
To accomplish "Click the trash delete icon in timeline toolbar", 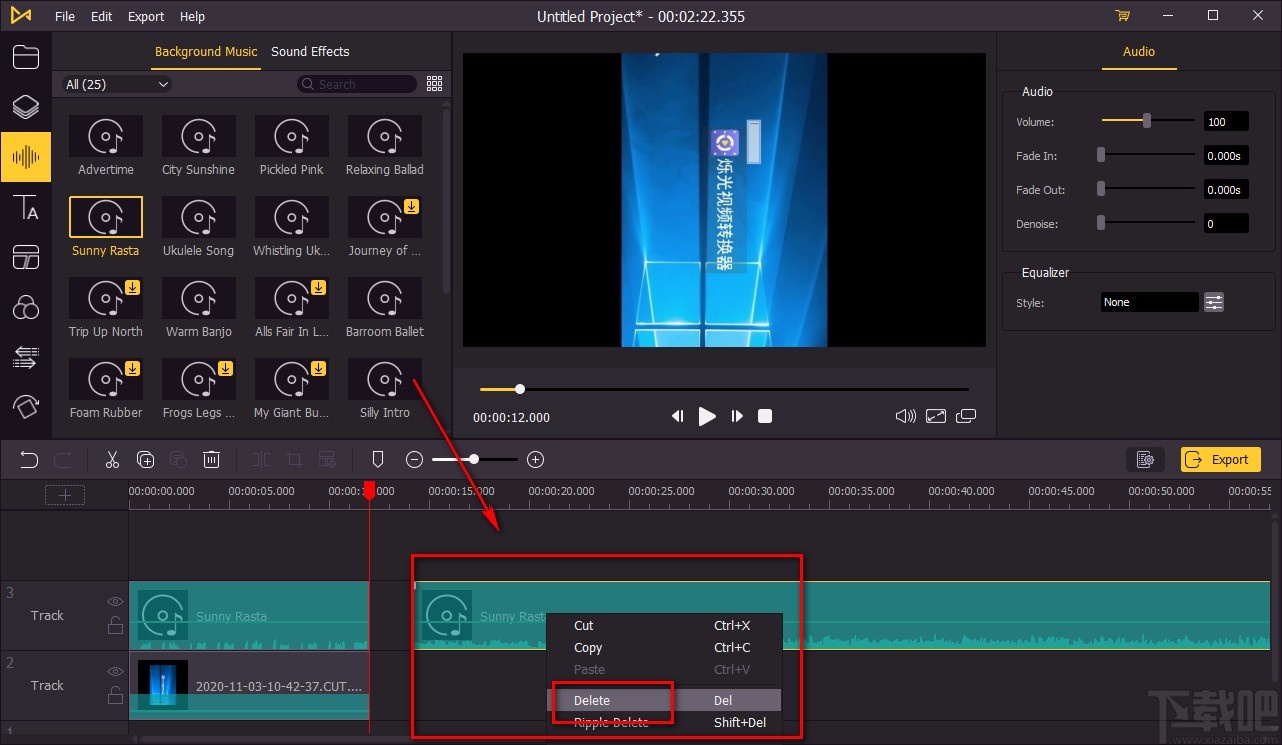I will (211, 460).
